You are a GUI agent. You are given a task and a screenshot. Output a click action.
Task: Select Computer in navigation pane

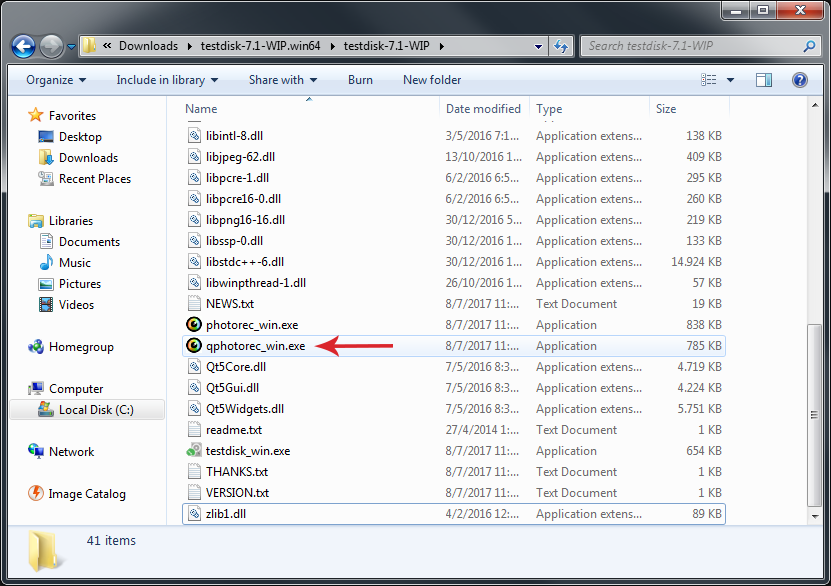(x=76, y=389)
